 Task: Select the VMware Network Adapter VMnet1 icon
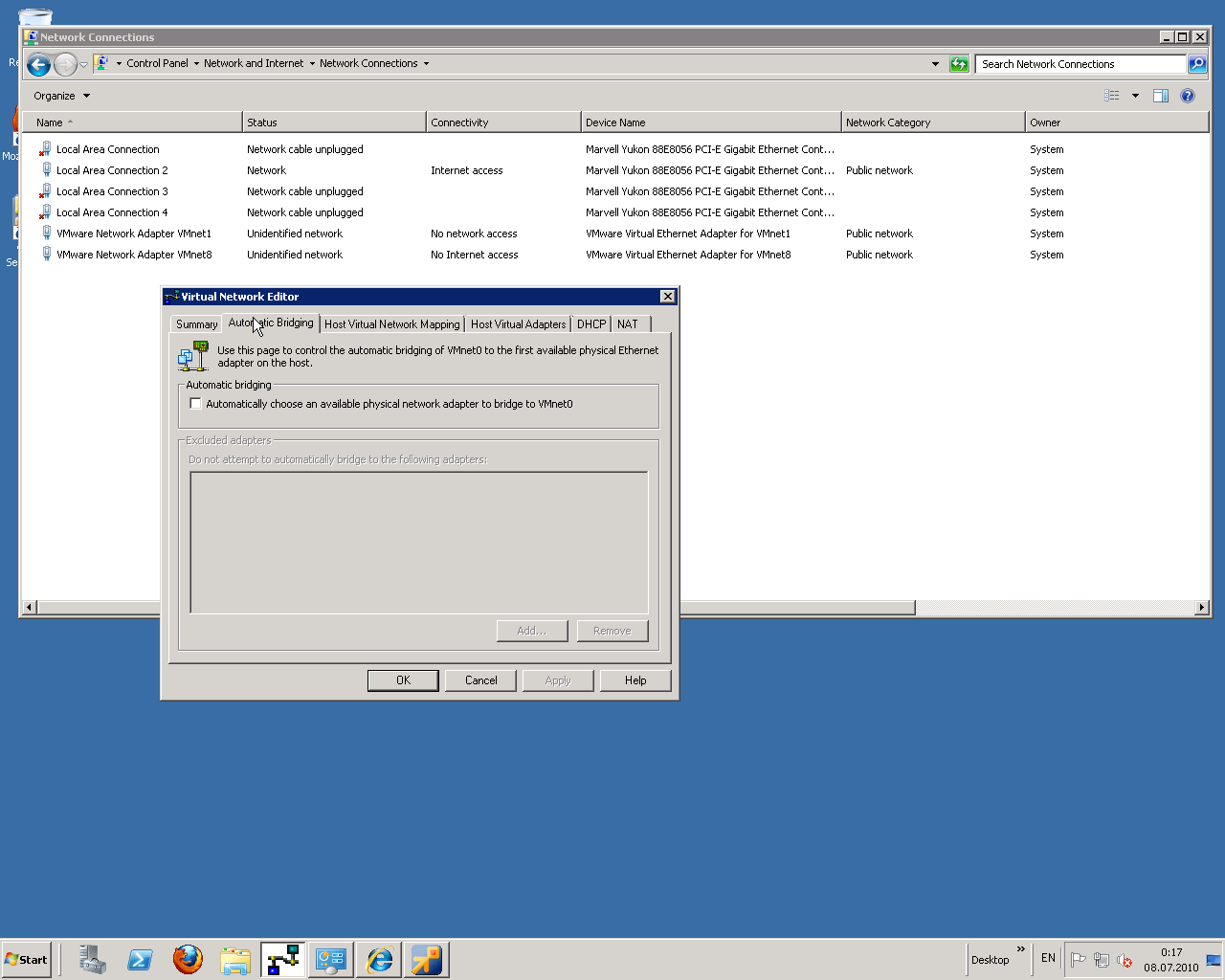(x=45, y=234)
